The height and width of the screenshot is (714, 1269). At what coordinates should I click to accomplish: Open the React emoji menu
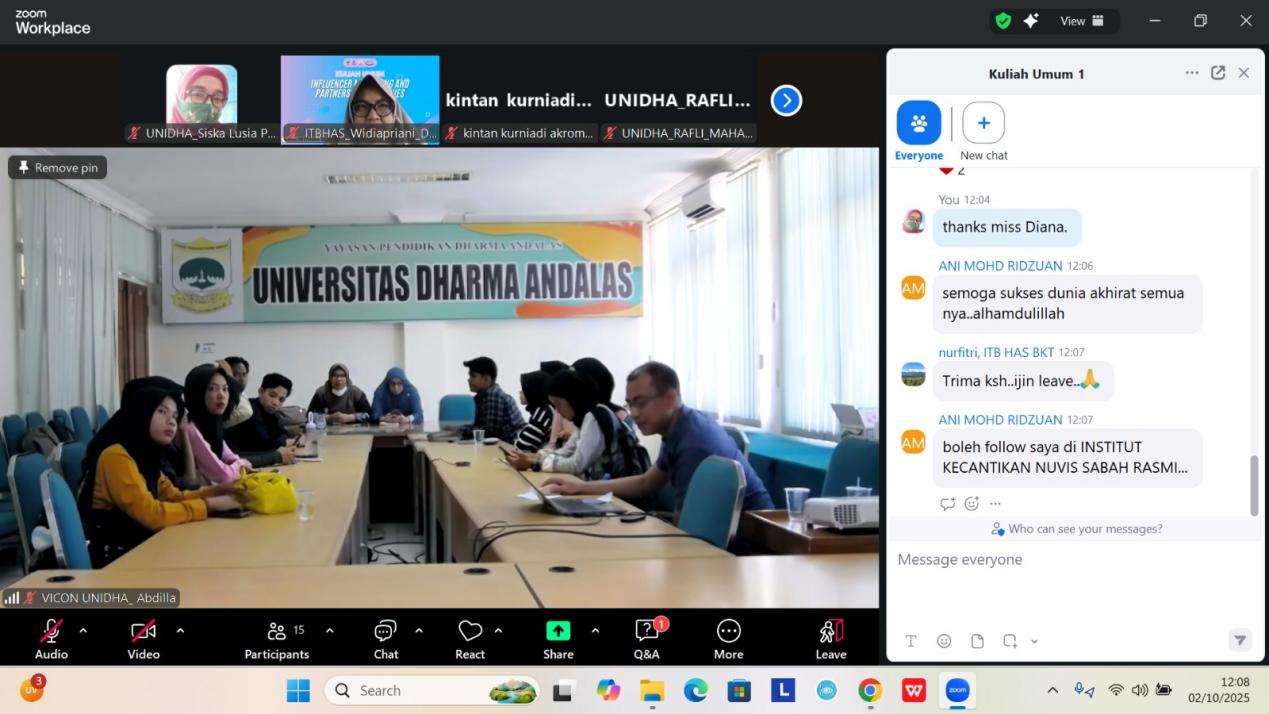(x=470, y=638)
